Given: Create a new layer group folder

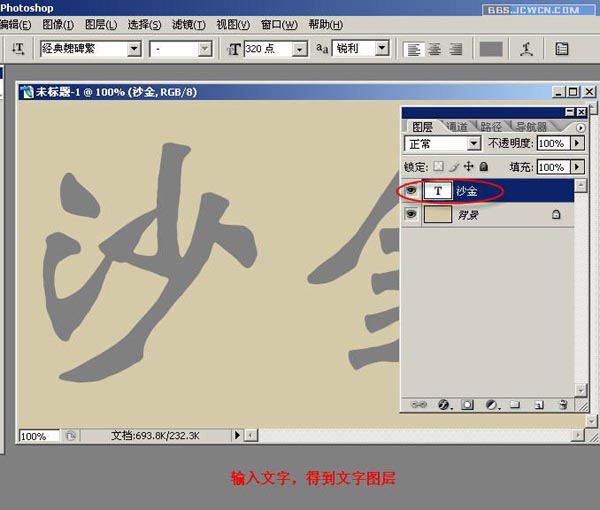Looking at the screenshot, I should pos(515,405).
